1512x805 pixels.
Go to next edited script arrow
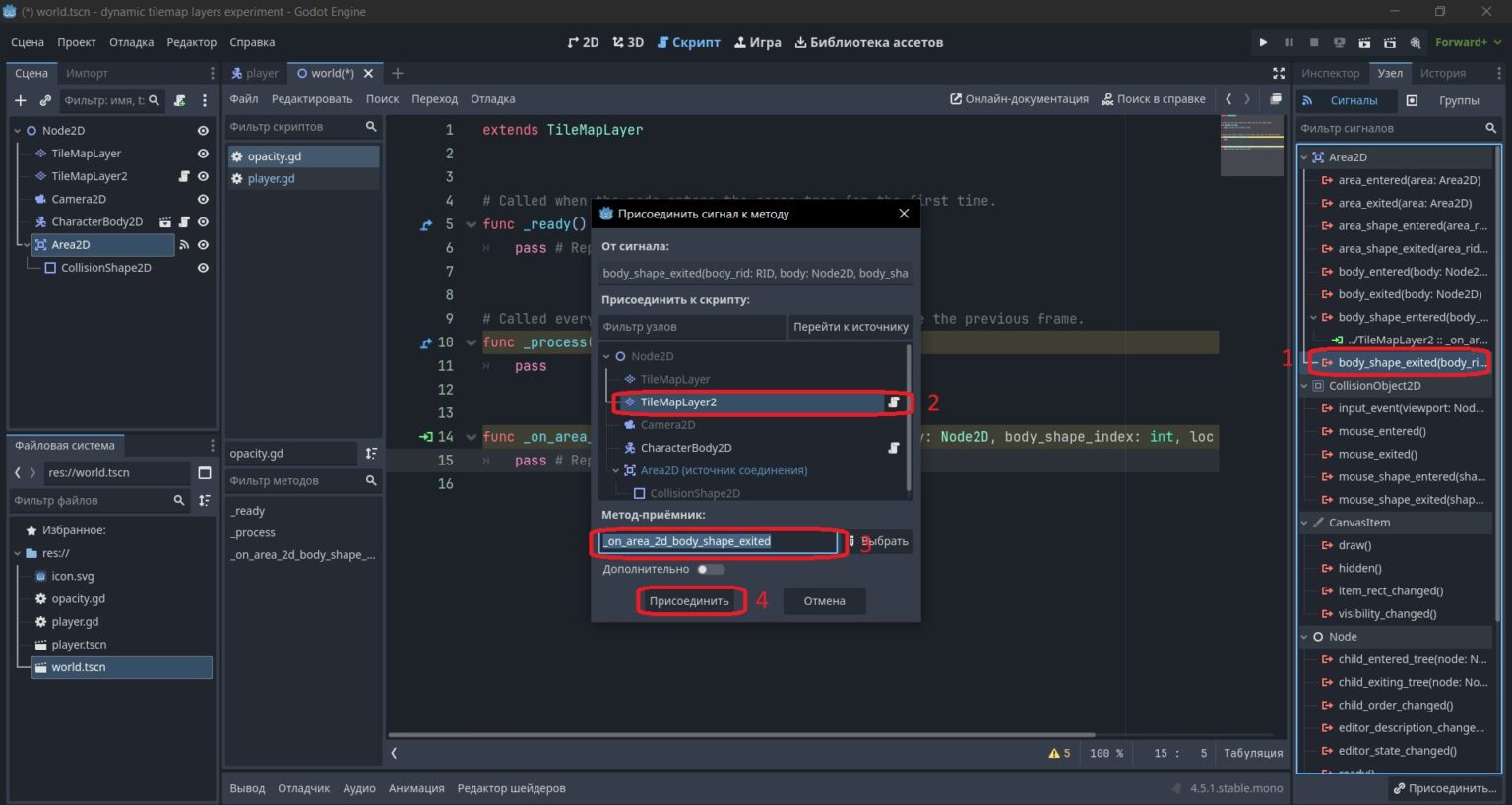click(x=1247, y=99)
